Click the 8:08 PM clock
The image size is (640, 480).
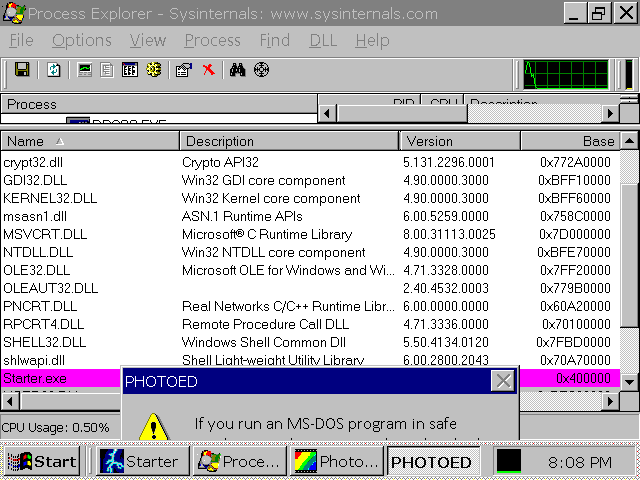(580, 462)
